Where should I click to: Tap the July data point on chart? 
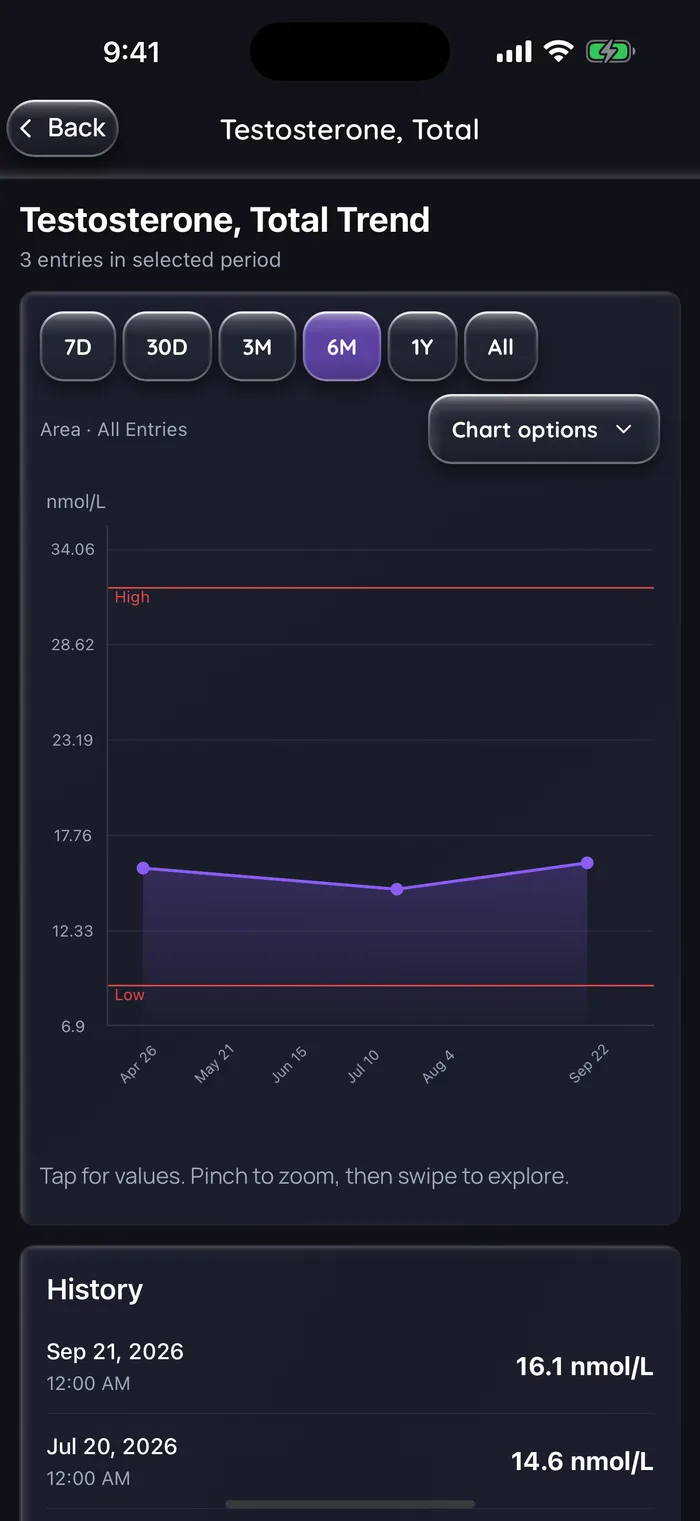[x=397, y=889]
